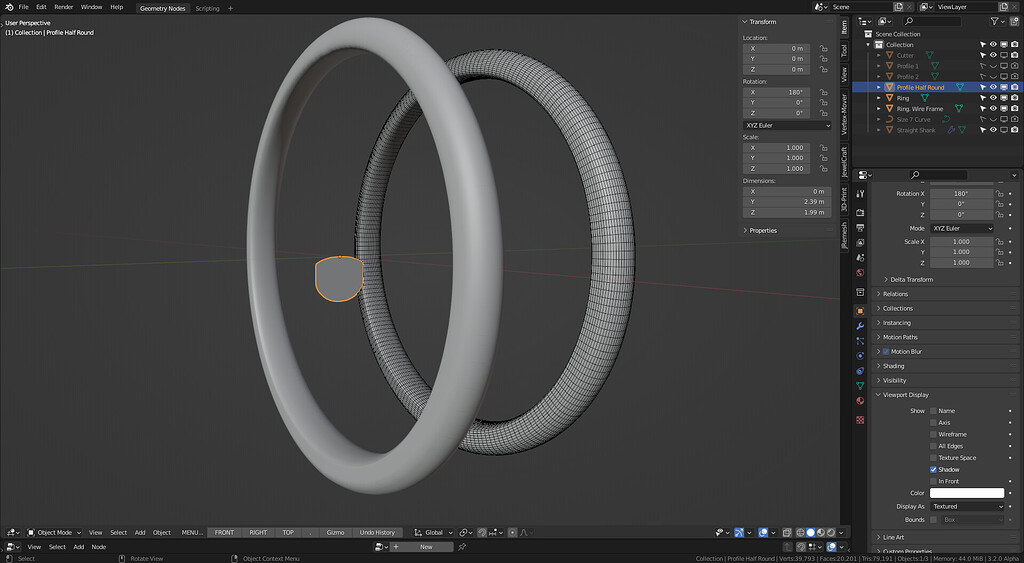Screen dimensions: 1024x563
Task: Click the Undo History button
Action: coord(377,532)
